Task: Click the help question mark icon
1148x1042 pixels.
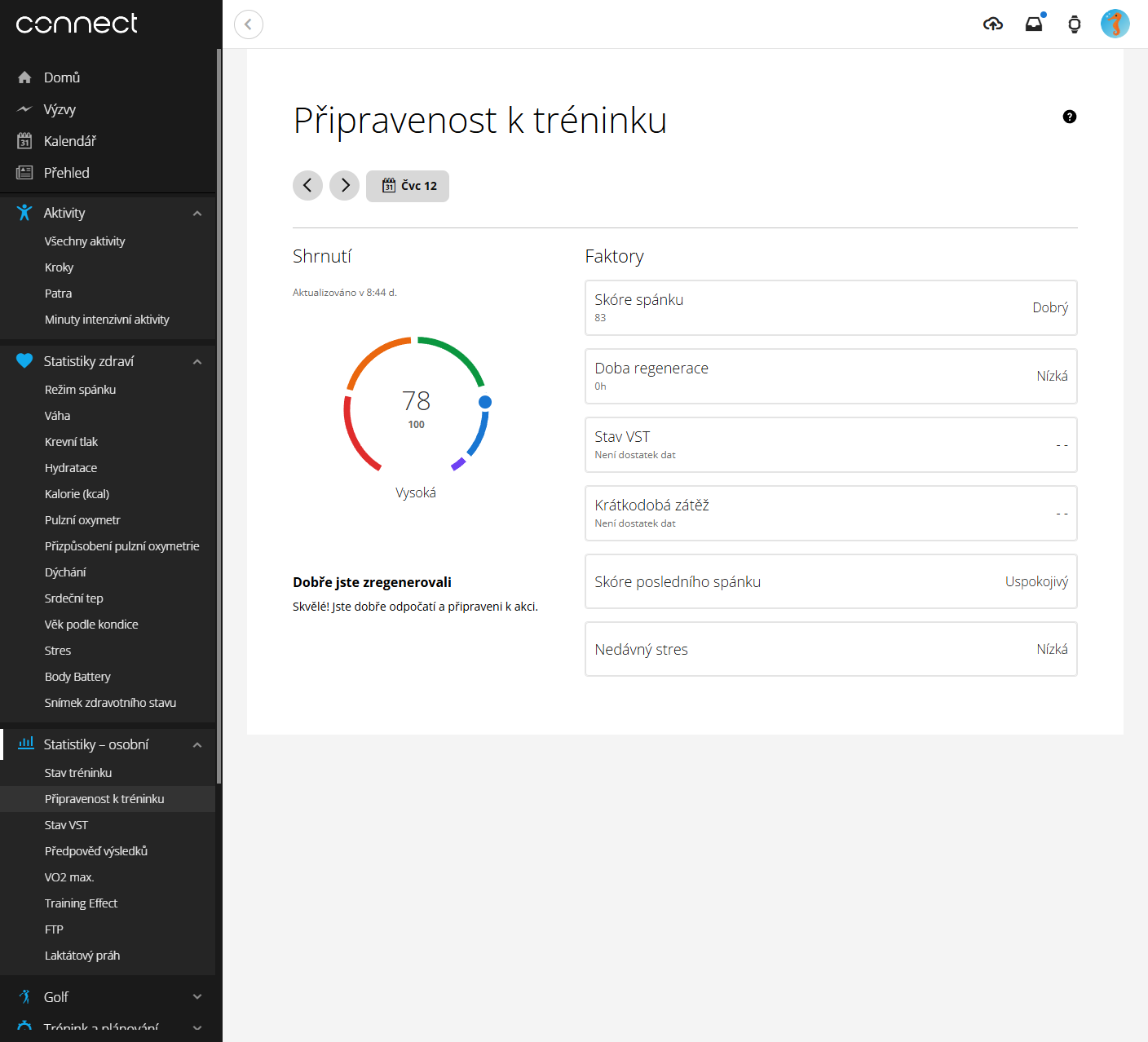Action: point(1070,117)
